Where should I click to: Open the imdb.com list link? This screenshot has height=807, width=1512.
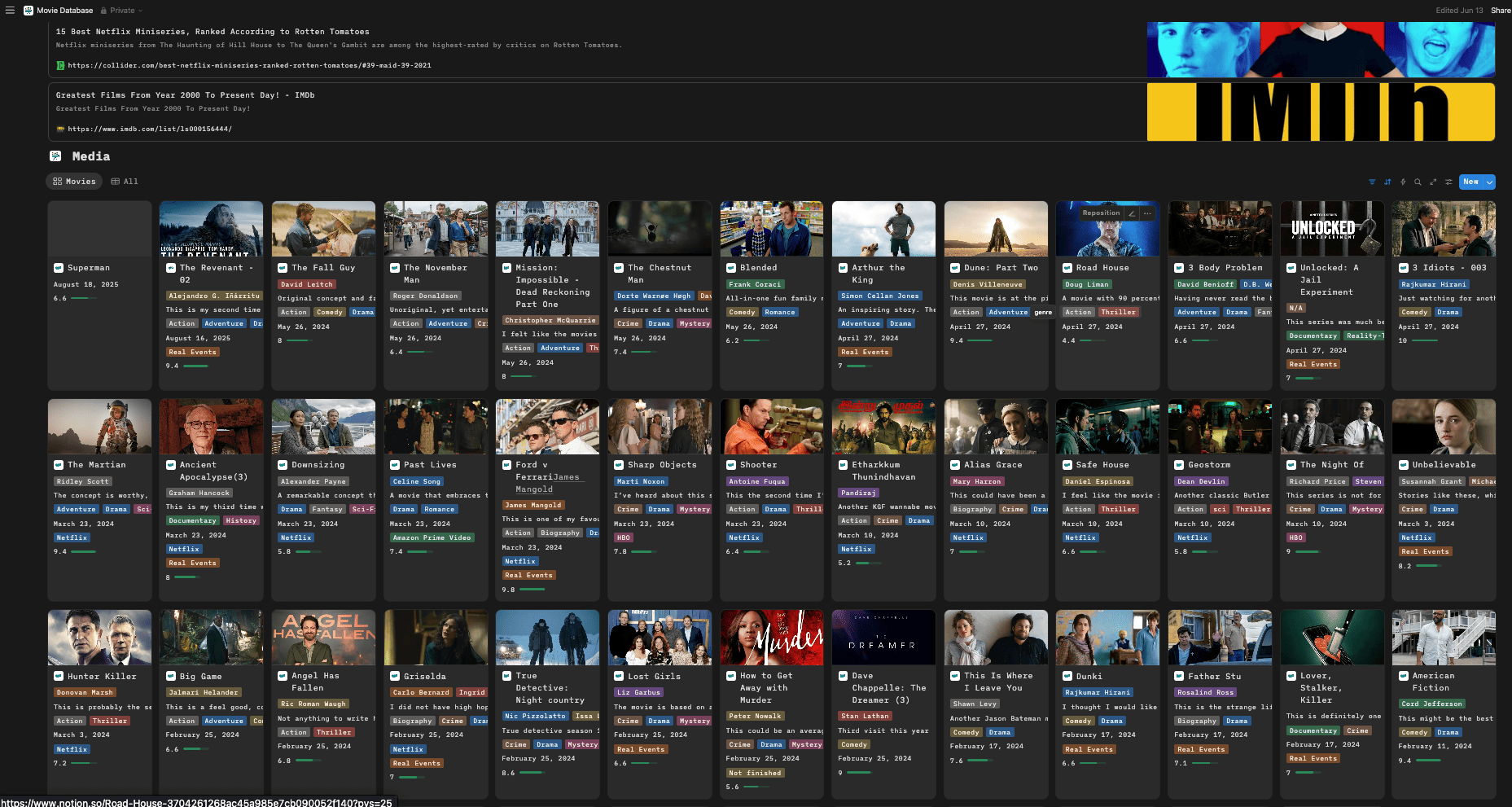pos(150,129)
